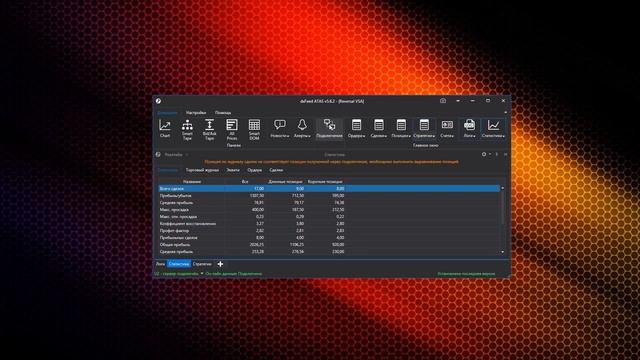This screenshot has width=640, height=360.
Task: Sort by the Название column header
Action: (x=192, y=181)
